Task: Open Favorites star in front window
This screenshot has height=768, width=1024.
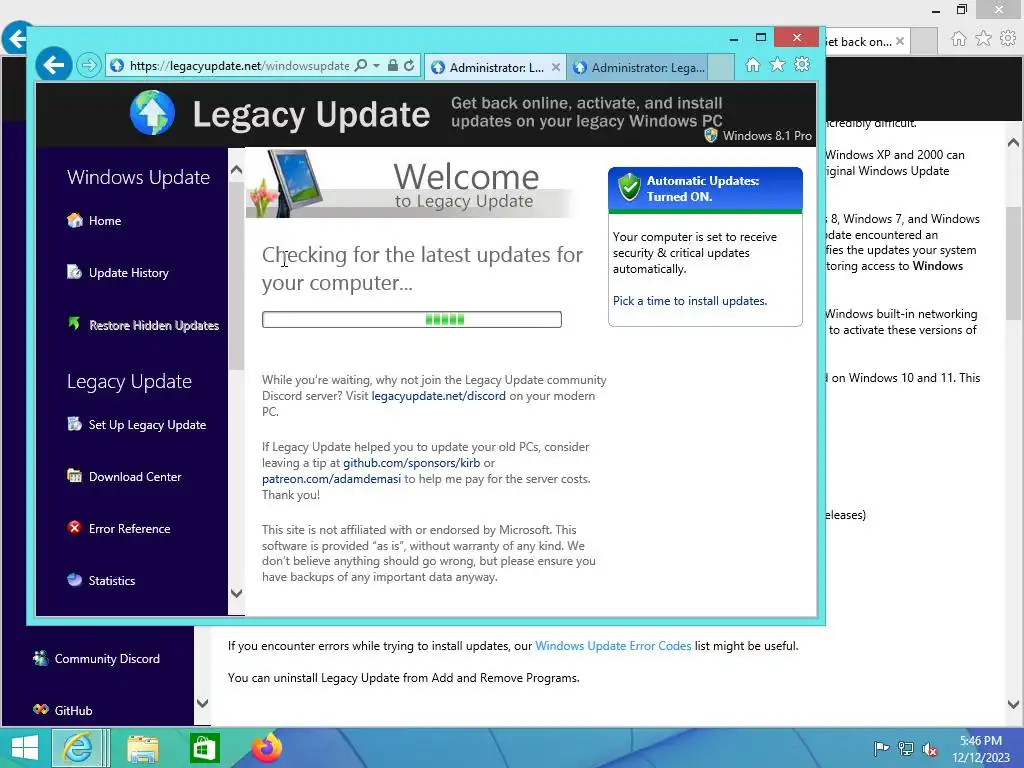Action: [777, 65]
